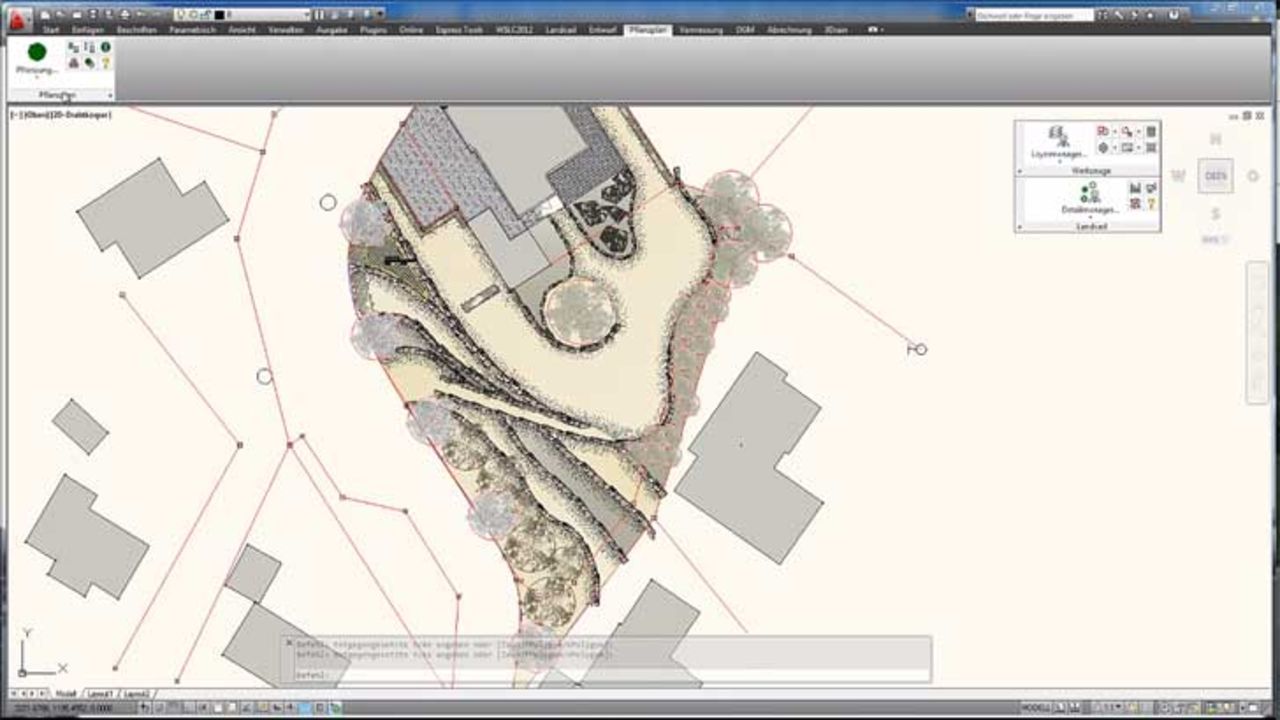Expand the Pflanzplan panel dropdown arrow

[x=110, y=95]
